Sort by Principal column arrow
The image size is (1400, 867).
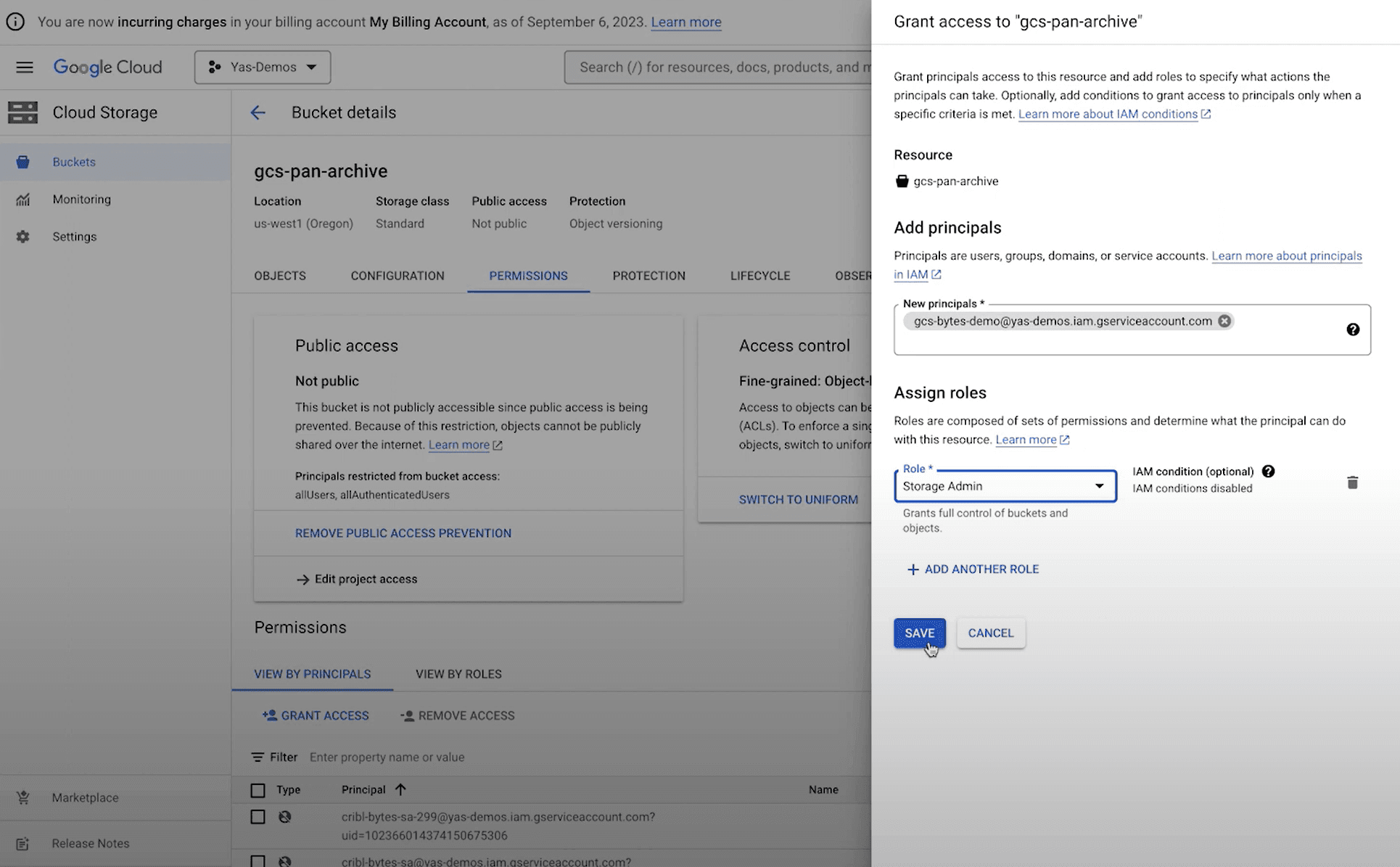[400, 789]
